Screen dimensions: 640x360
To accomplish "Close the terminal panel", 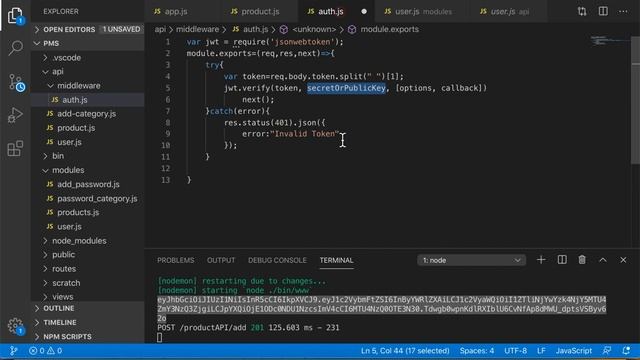I will click(x=623, y=260).
